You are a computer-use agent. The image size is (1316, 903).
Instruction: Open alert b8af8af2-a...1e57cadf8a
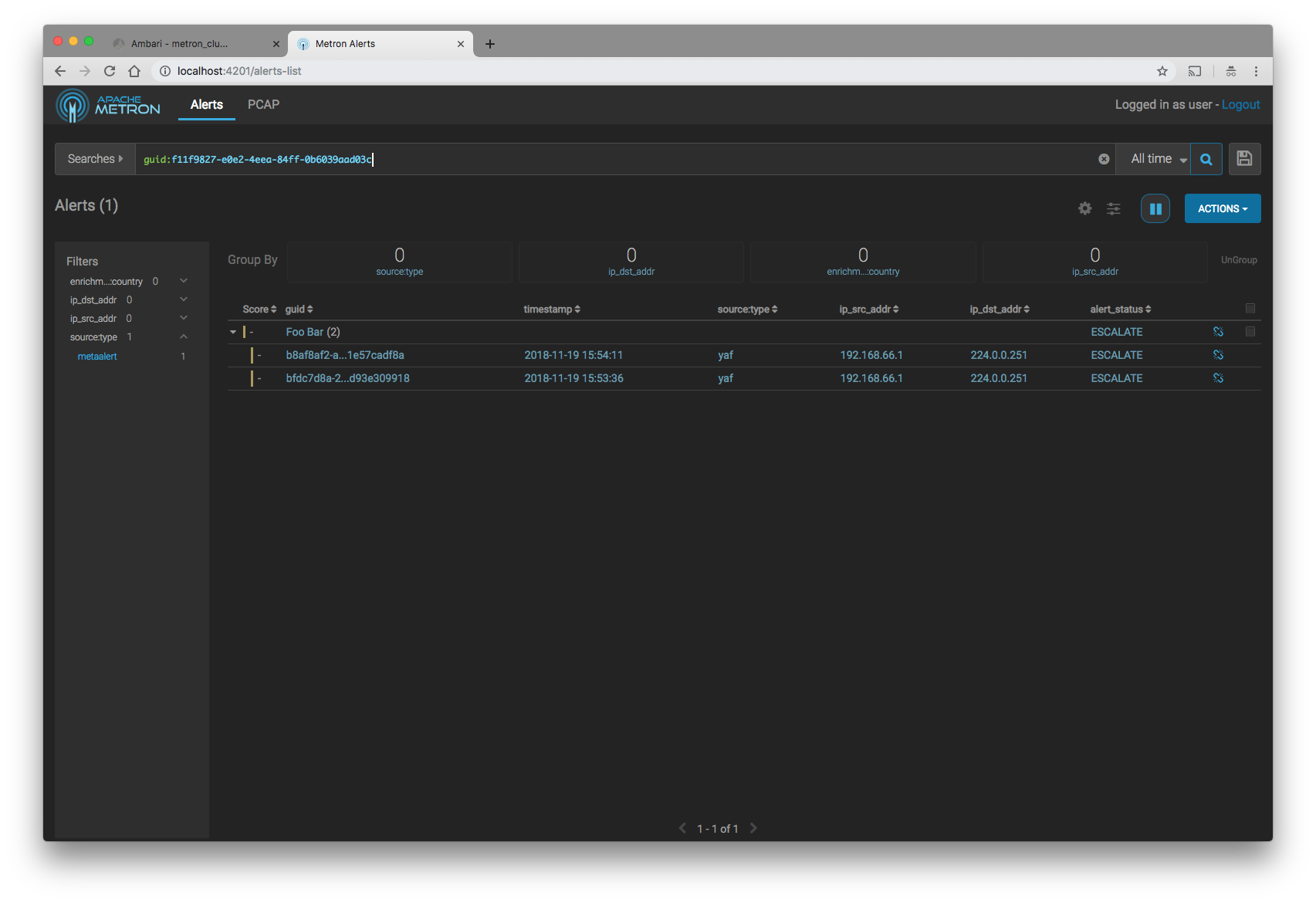[345, 355]
